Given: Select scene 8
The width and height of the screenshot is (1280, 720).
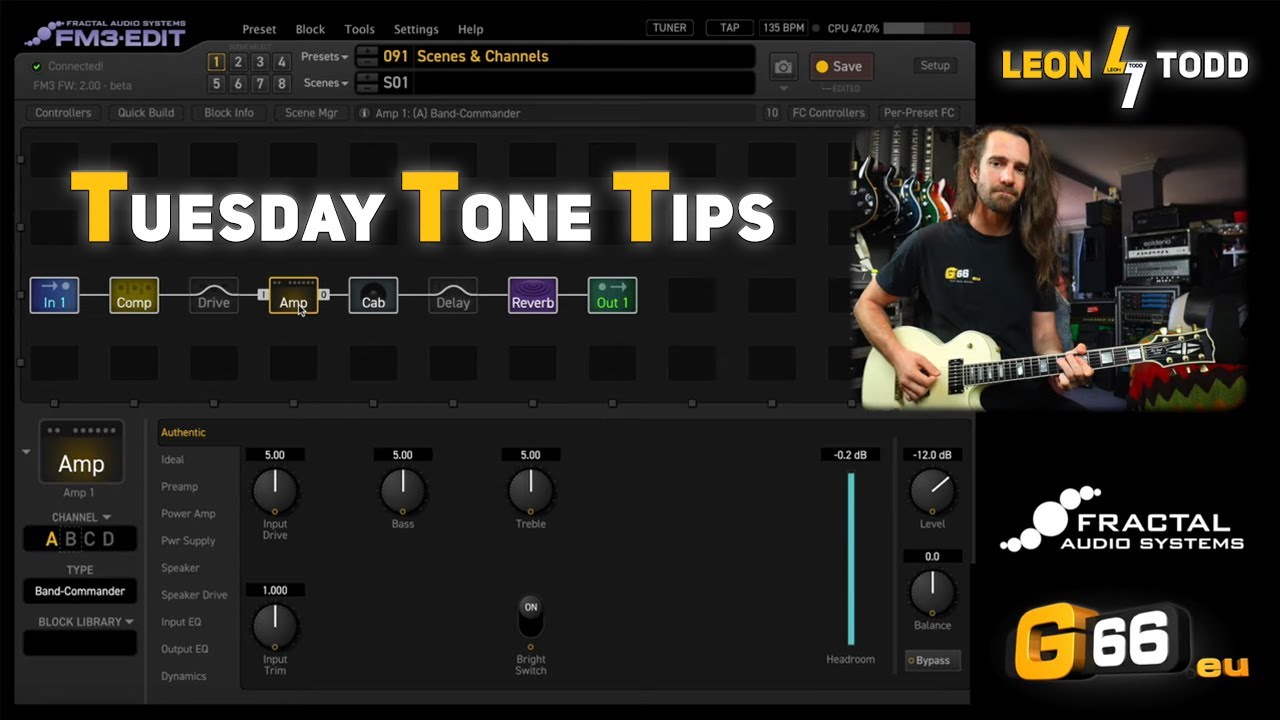Looking at the screenshot, I should point(282,84).
